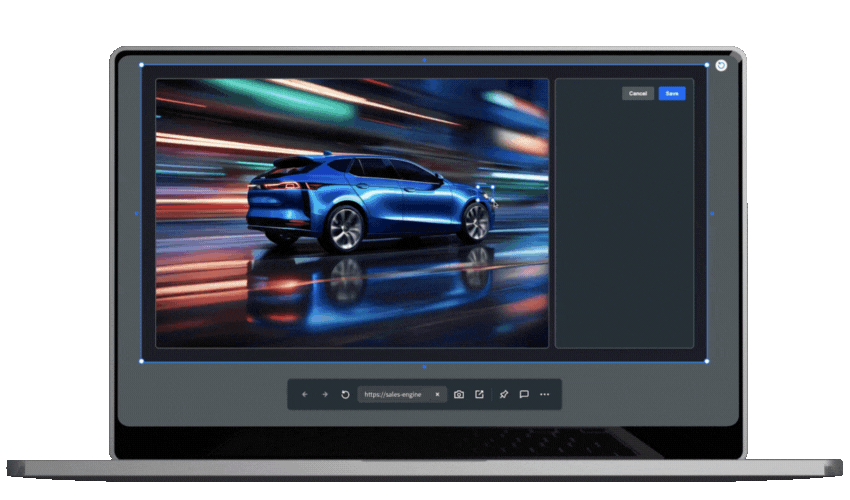
Task: Click the left-edge middle selection handle
Action: 136,213
